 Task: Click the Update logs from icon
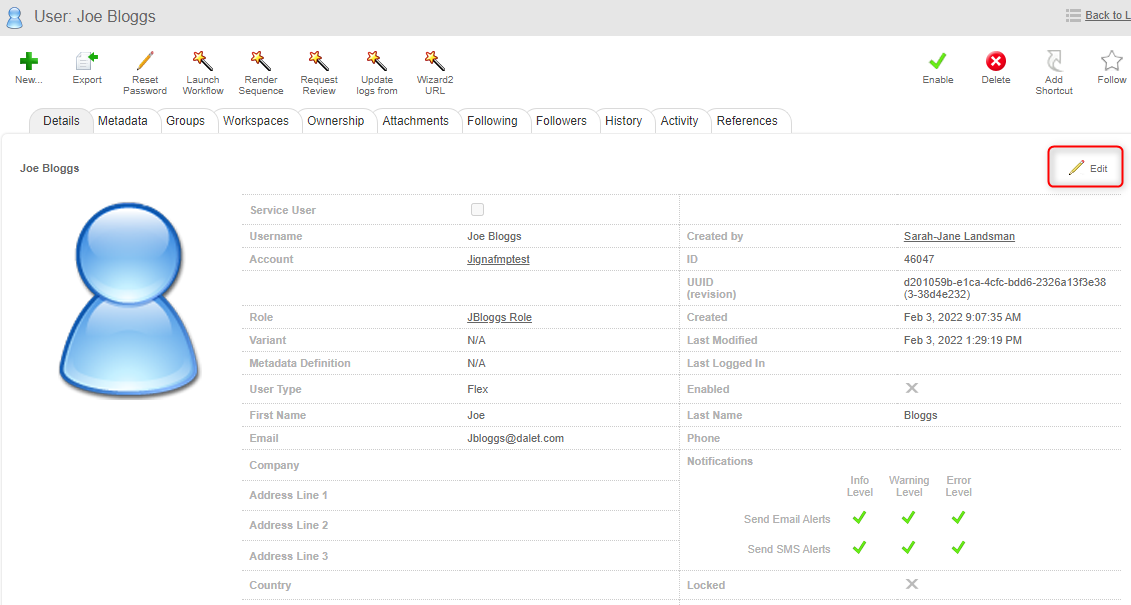tap(378, 61)
